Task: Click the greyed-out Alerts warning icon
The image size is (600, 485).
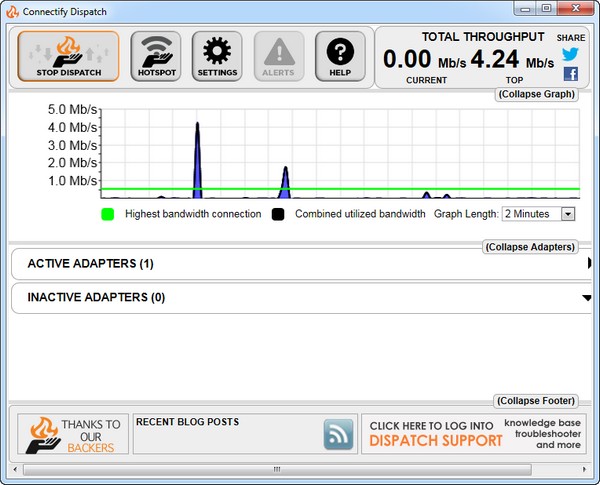Action: (x=278, y=56)
